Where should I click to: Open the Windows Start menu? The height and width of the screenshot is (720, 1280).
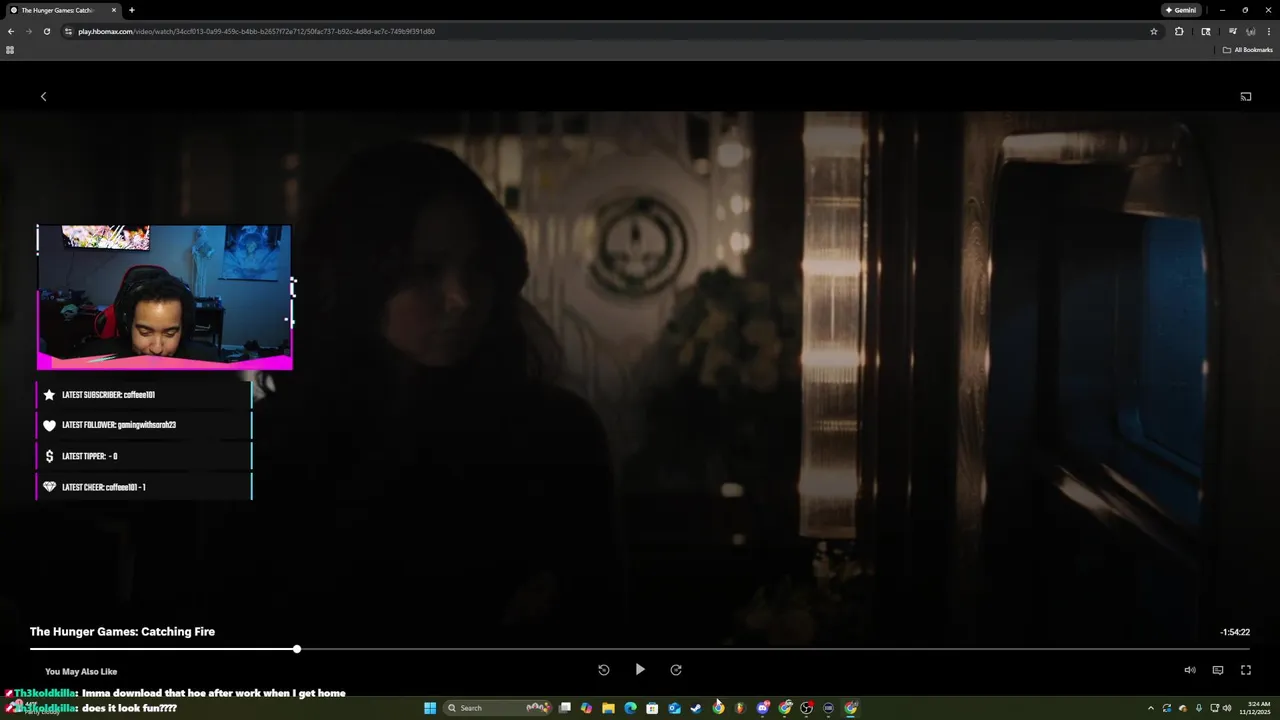(x=430, y=708)
